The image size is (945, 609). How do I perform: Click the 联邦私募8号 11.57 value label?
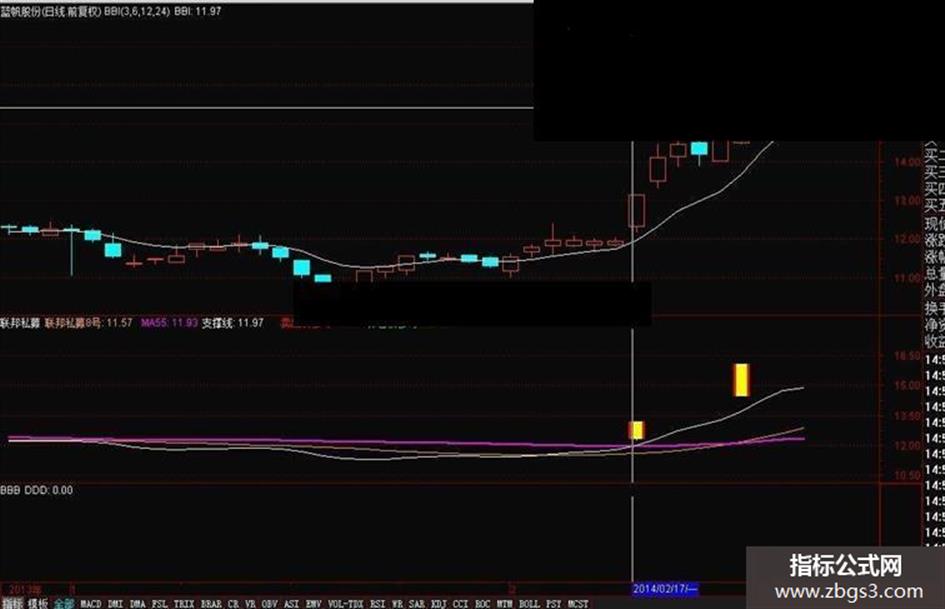pyautogui.click(x=88, y=323)
